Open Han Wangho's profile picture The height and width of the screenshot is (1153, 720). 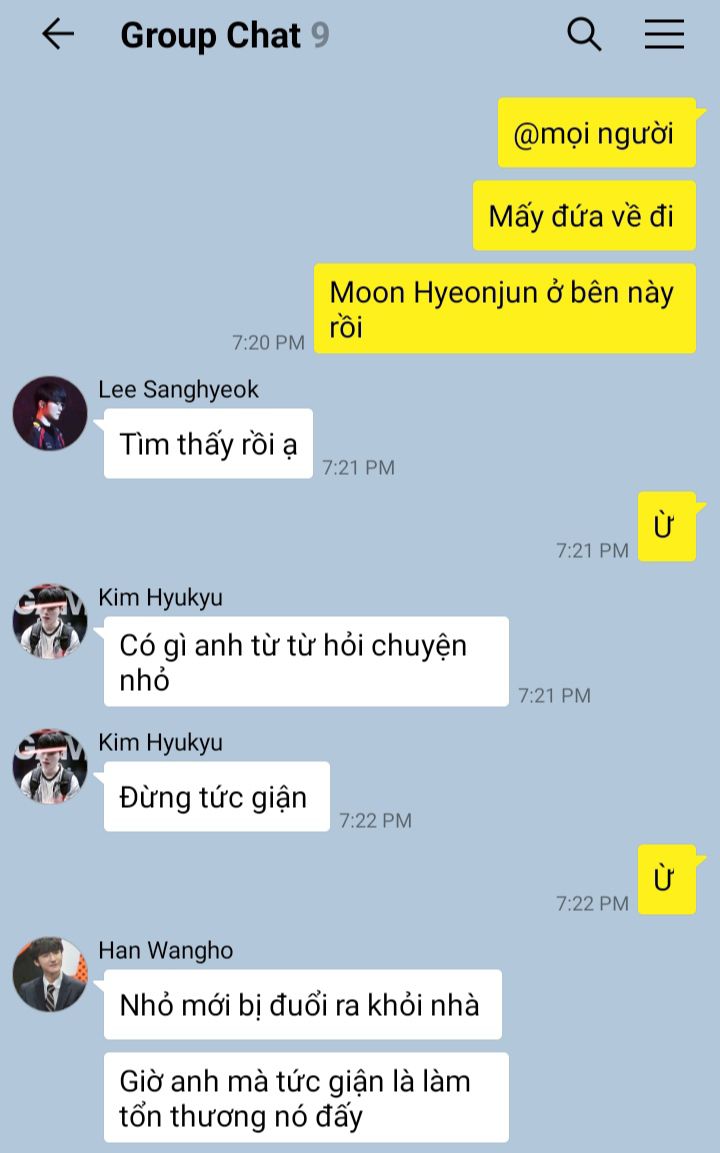tap(50, 974)
